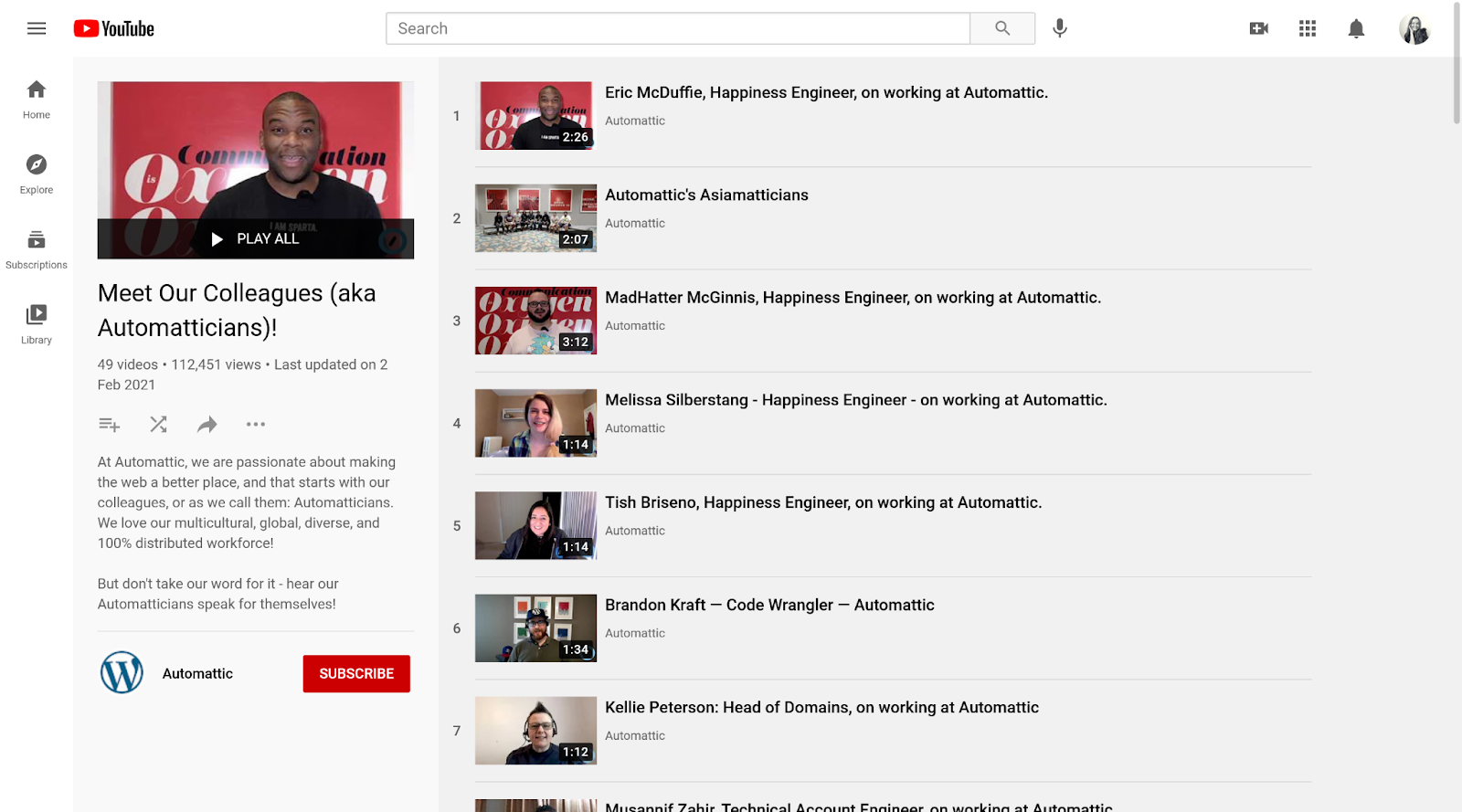Click Automattic under Asiamatticians video
This screenshot has height=812, width=1462.
(635, 223)
